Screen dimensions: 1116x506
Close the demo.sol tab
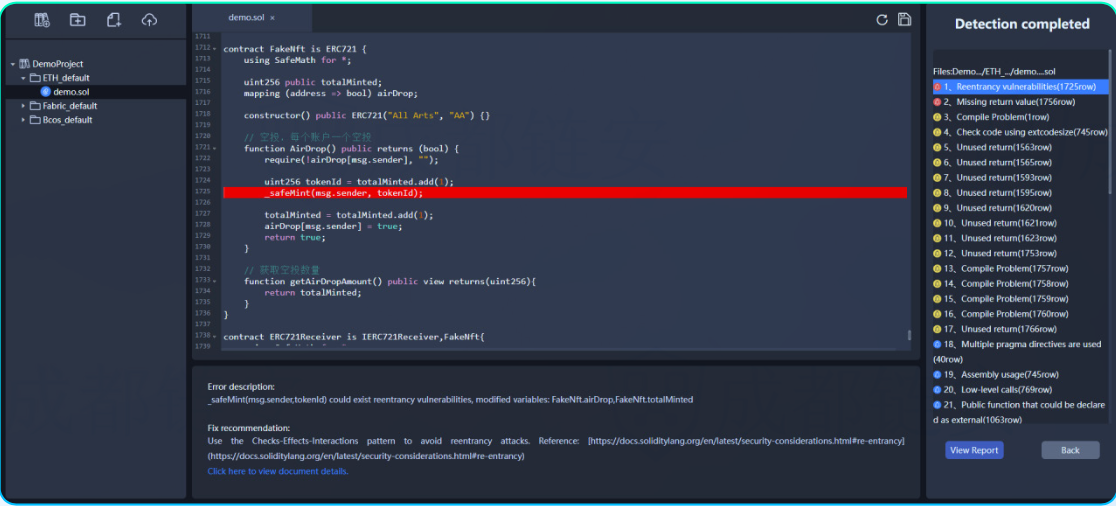[273, 18]
